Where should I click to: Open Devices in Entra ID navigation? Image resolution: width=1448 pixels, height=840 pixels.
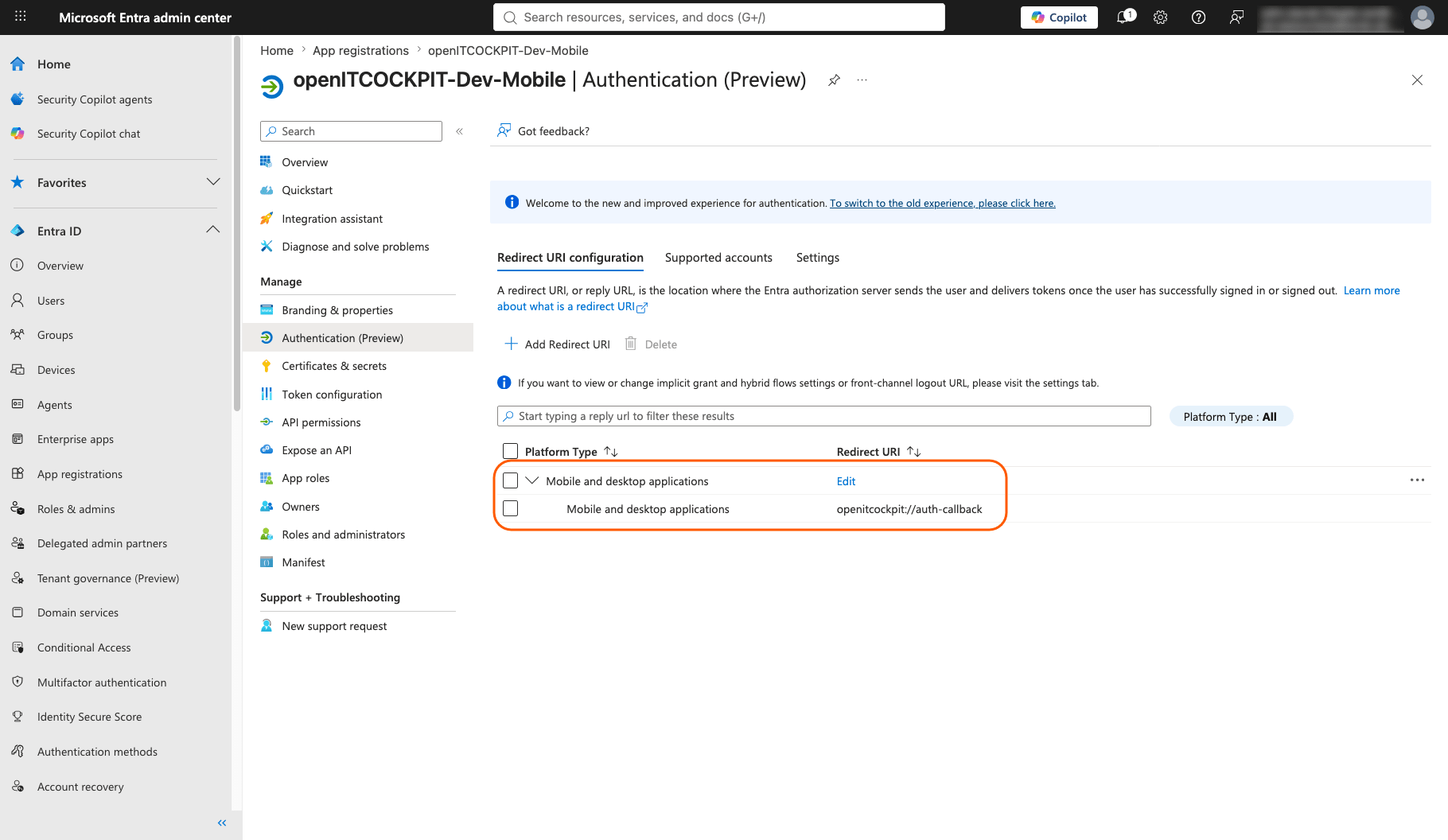coord(56,370)
